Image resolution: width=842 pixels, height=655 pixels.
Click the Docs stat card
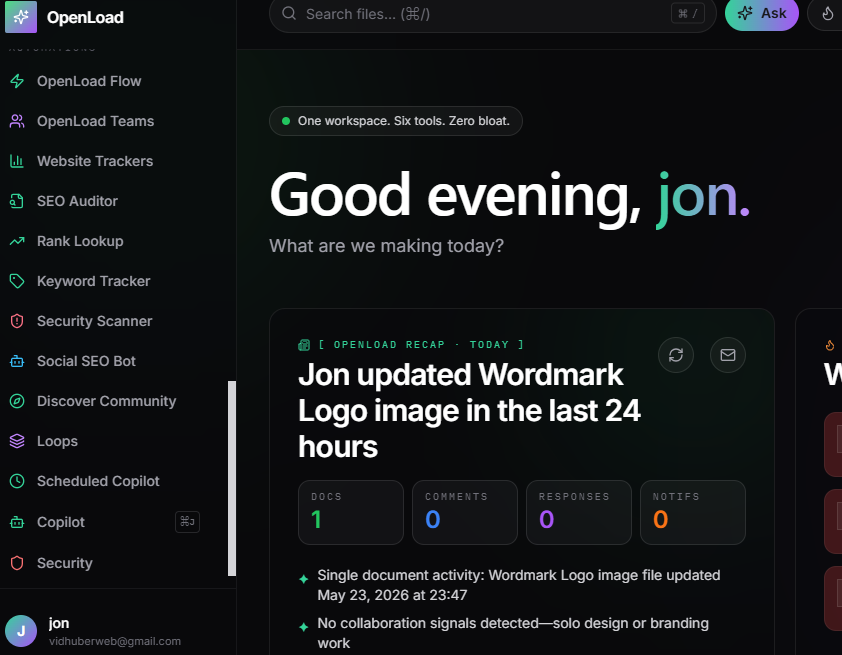tap(351, 512)
